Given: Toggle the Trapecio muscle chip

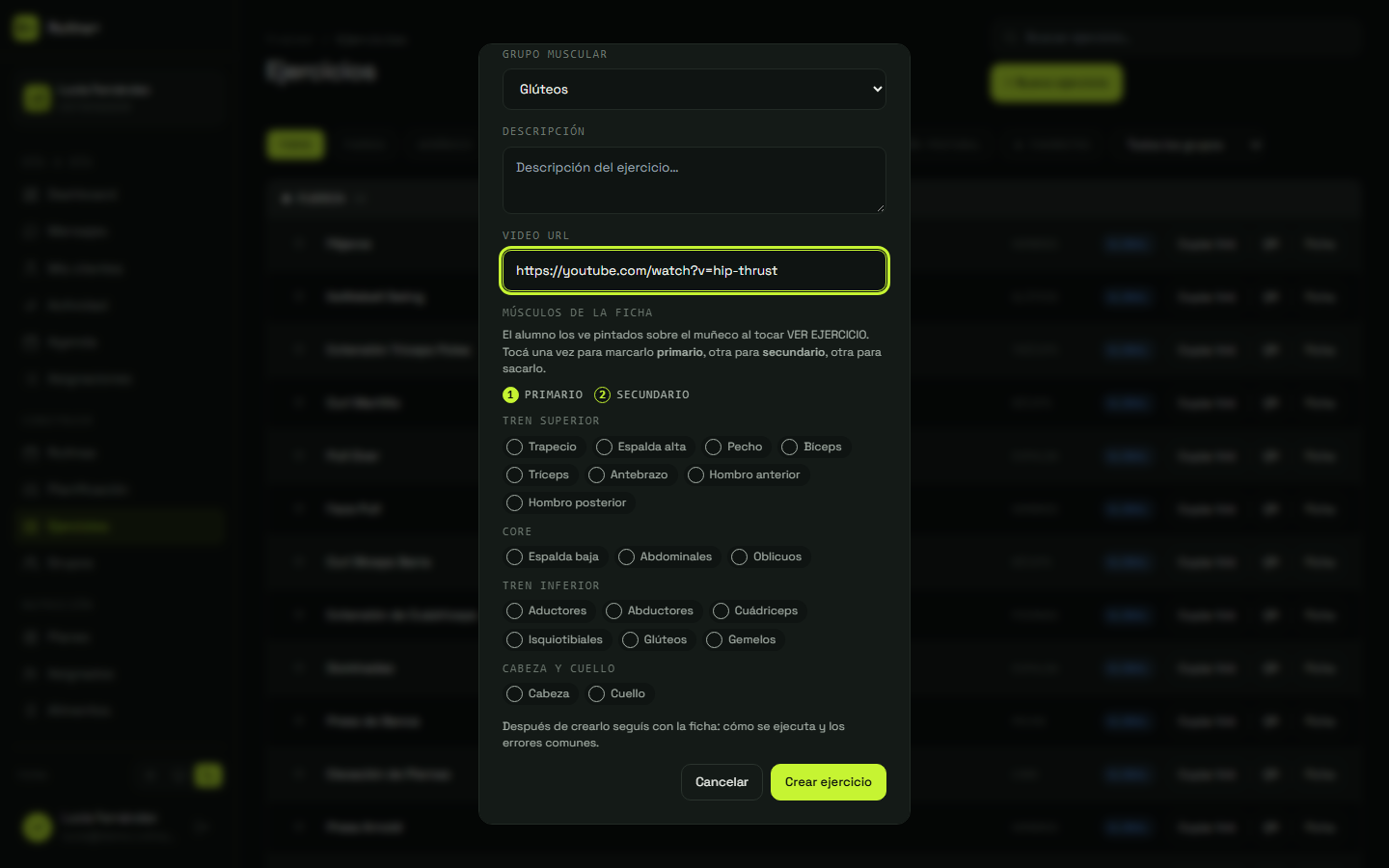Looking at the screenshot, I should point(542,447).
